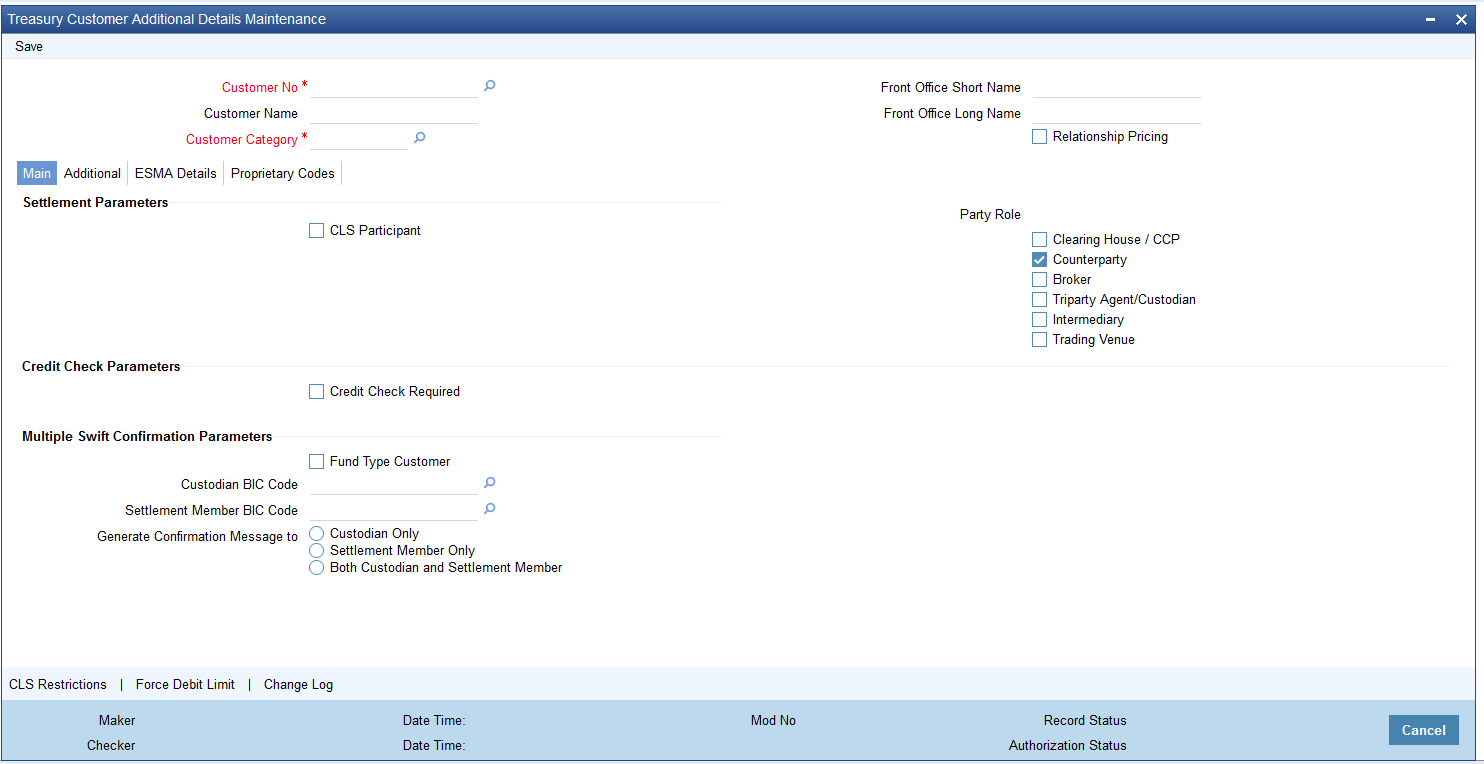This screenshot has width=1484, height=764.
Task: Click Save in the toolbar
Action: click(29, 46)
